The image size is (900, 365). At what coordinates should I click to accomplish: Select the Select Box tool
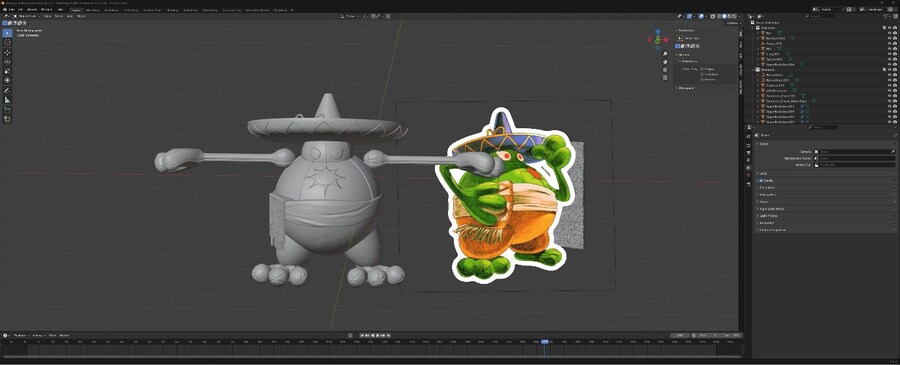(x=7, y=33)
